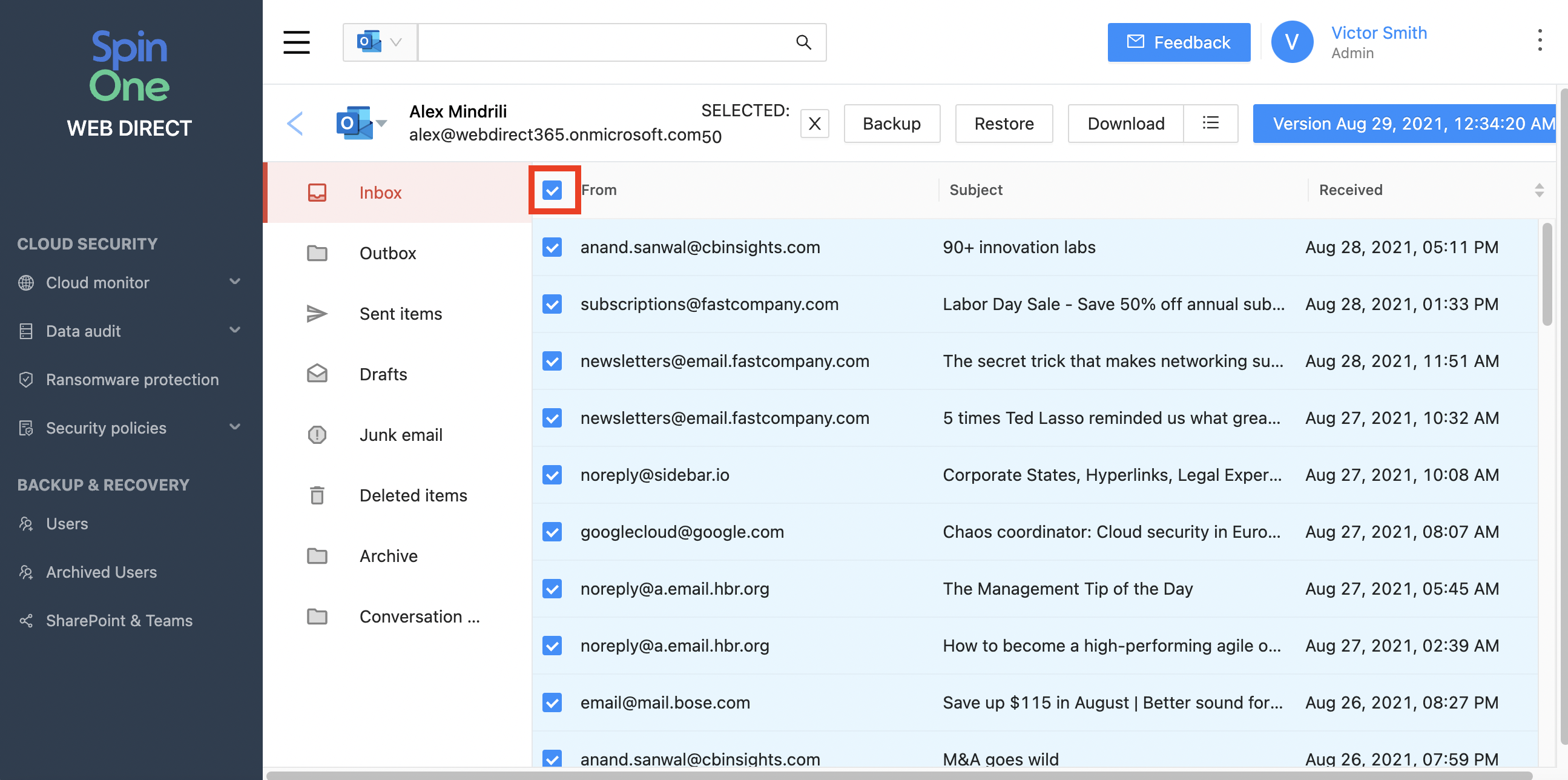The height and width of the screenshot is (780, 1568).
Task: Click the Feedback button
Action: 1179,42
